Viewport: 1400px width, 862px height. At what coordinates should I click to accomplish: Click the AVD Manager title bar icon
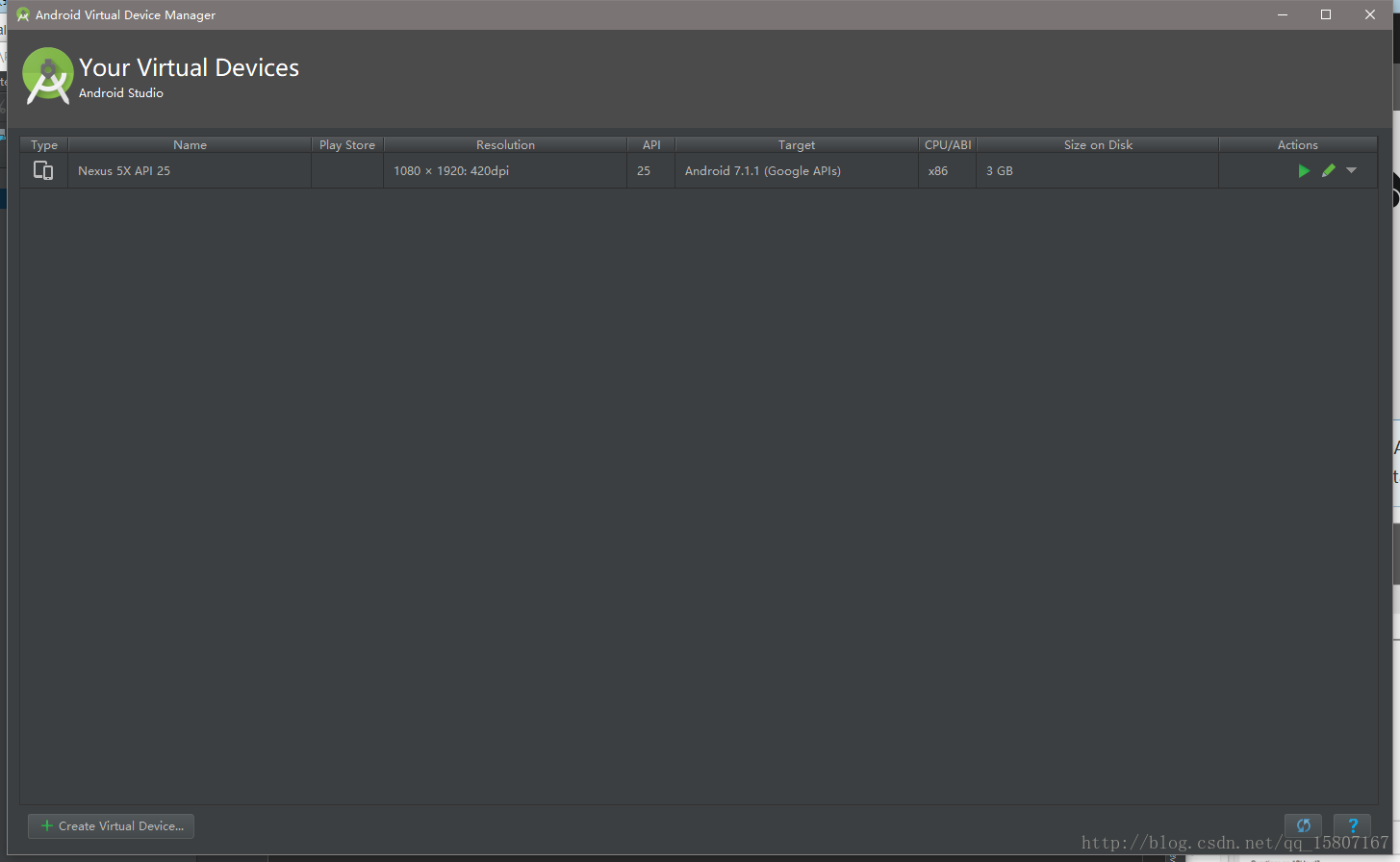(23, 14)
